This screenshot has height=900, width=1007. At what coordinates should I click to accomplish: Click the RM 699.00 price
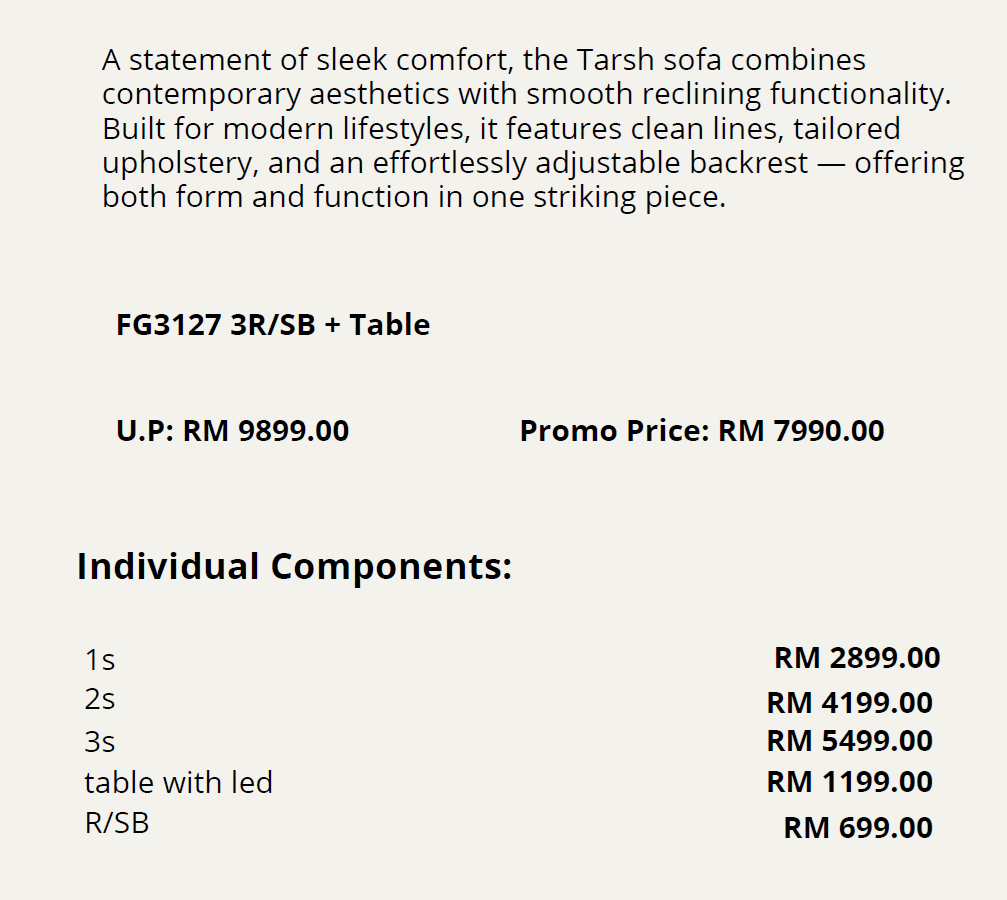click(x=858, y=828)
